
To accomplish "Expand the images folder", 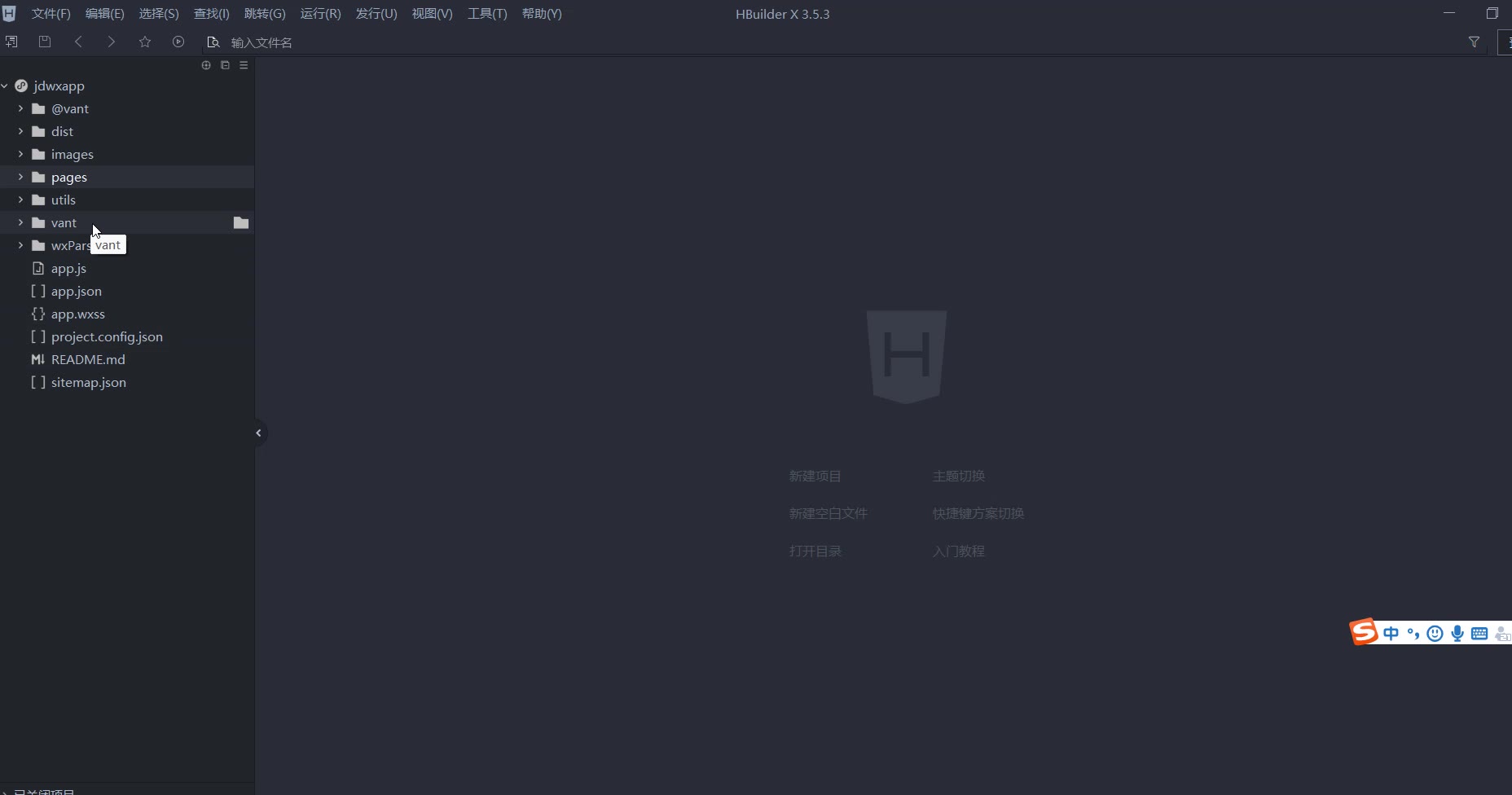I will 20,154.
